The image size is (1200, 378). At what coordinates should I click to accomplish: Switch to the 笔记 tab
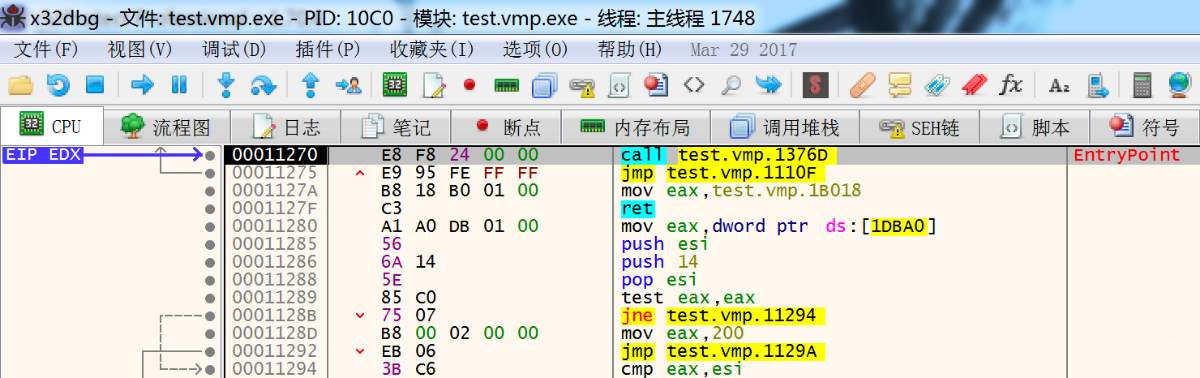click(396, 127)
